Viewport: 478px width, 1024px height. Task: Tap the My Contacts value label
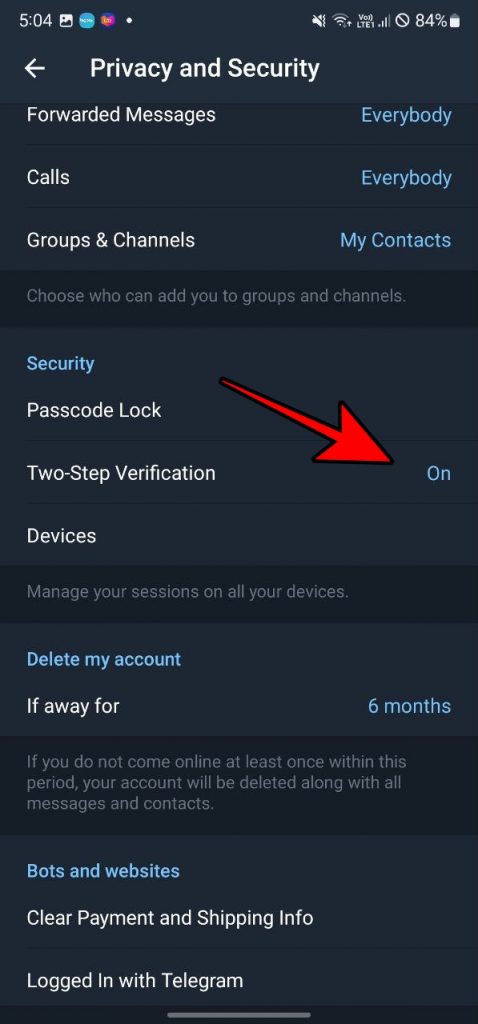395,240
